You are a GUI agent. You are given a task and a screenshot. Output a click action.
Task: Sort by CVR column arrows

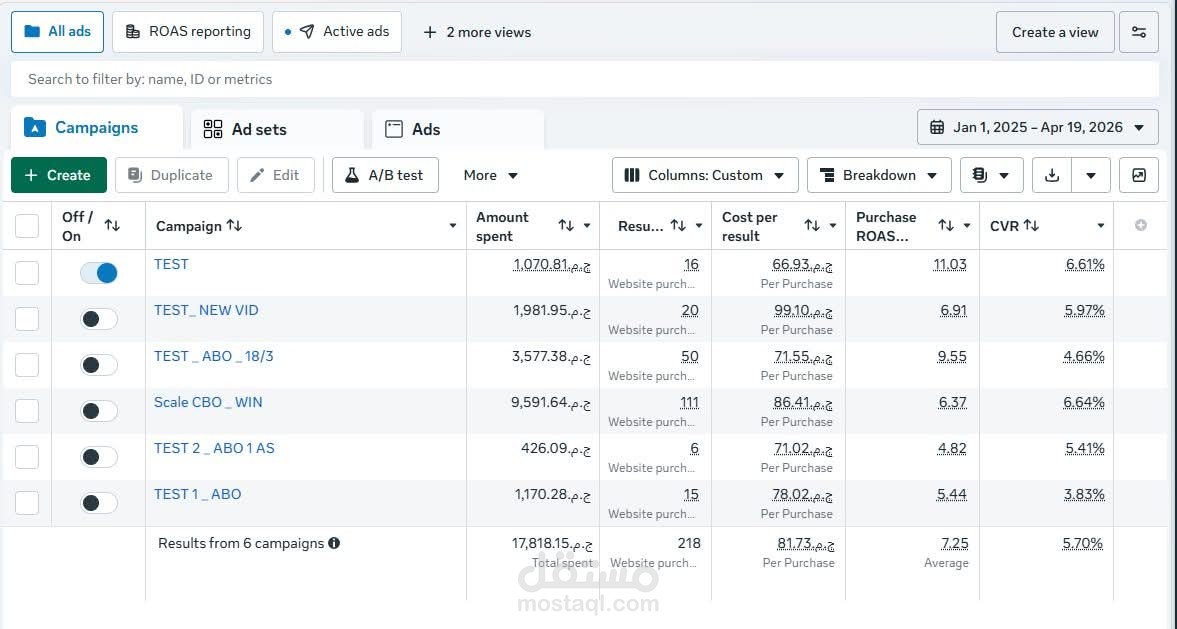tap(1031, 225)
